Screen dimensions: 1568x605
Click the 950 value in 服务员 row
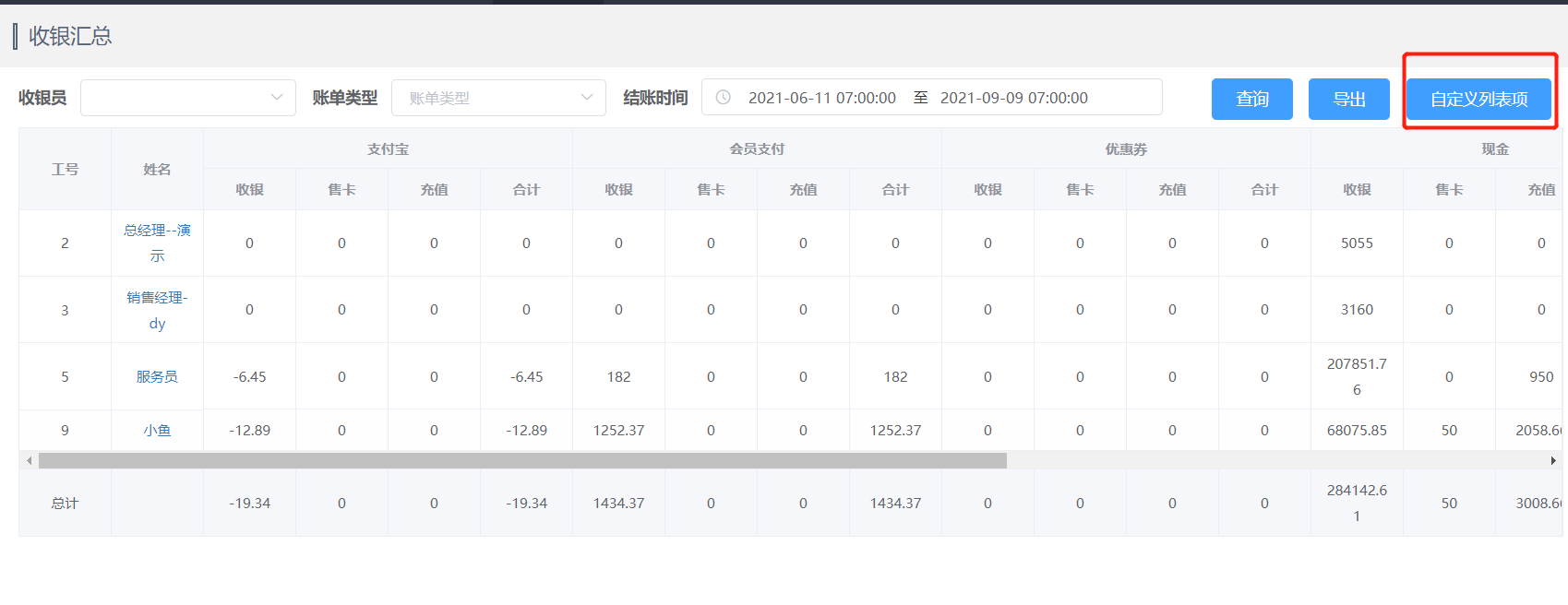[x=1541, y=376]
